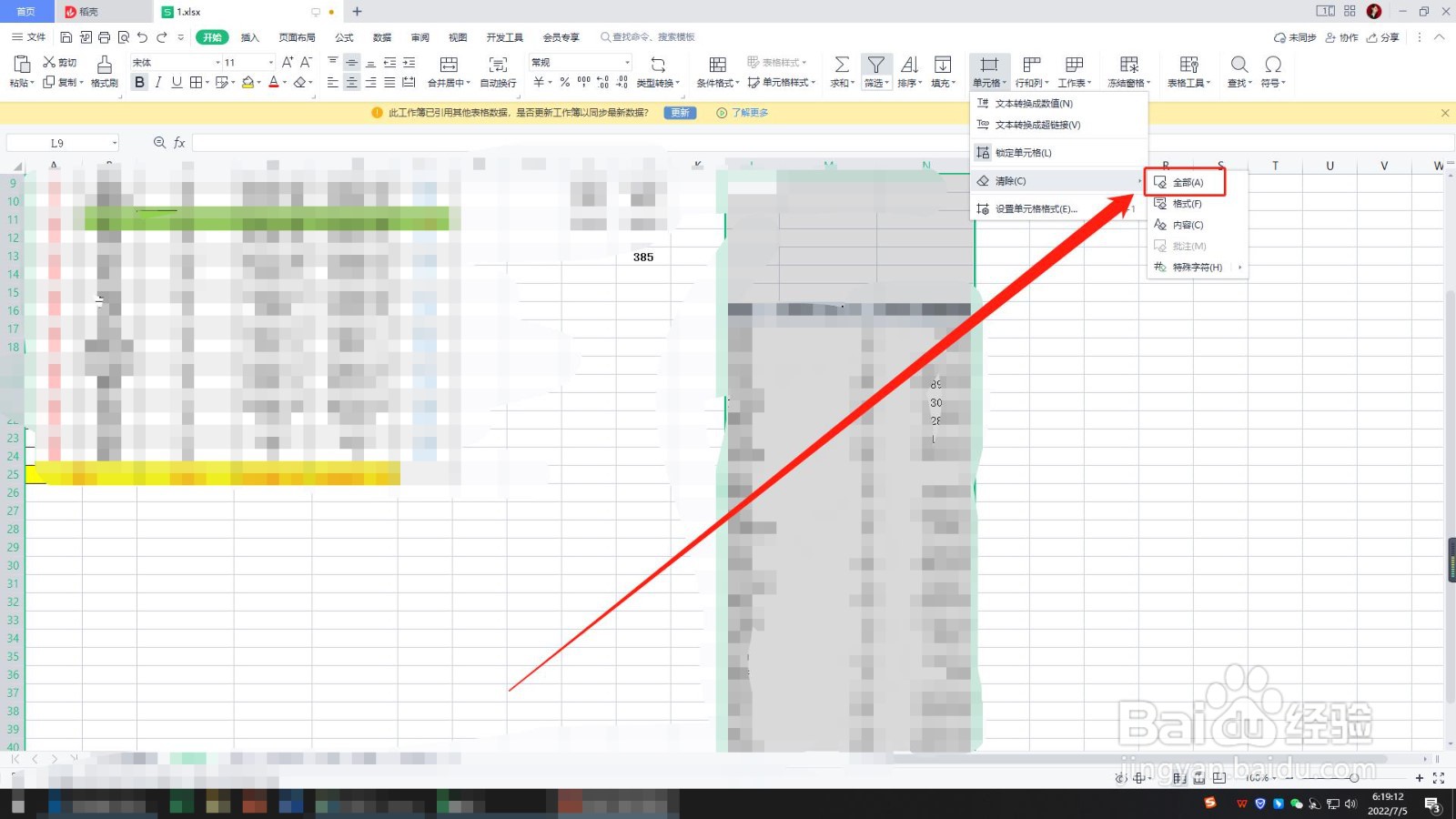This screenshot has width=1456, height=819.
Task: Click the Symbol (符号) omega icon
Action: [1273, 65]
